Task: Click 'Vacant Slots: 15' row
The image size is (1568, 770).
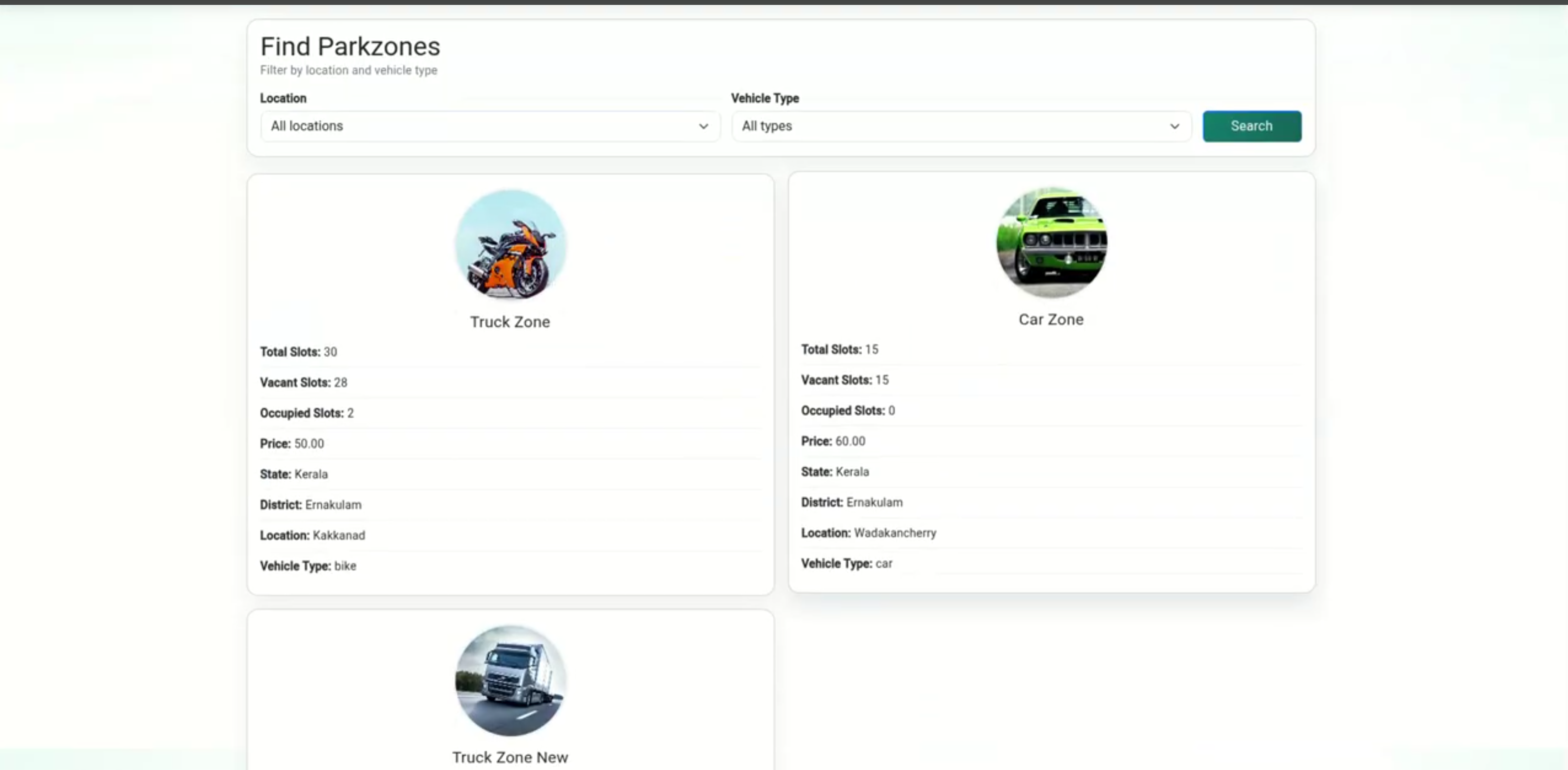Action: (1051, 380)
